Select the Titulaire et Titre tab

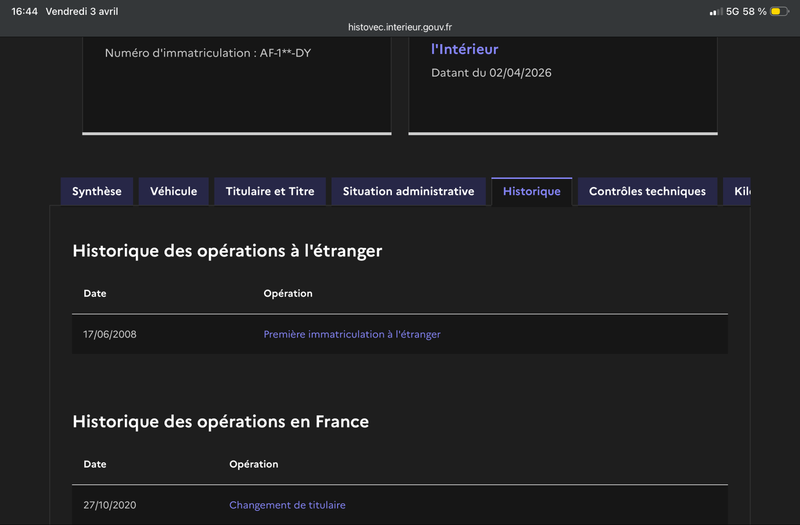(270, 191)
